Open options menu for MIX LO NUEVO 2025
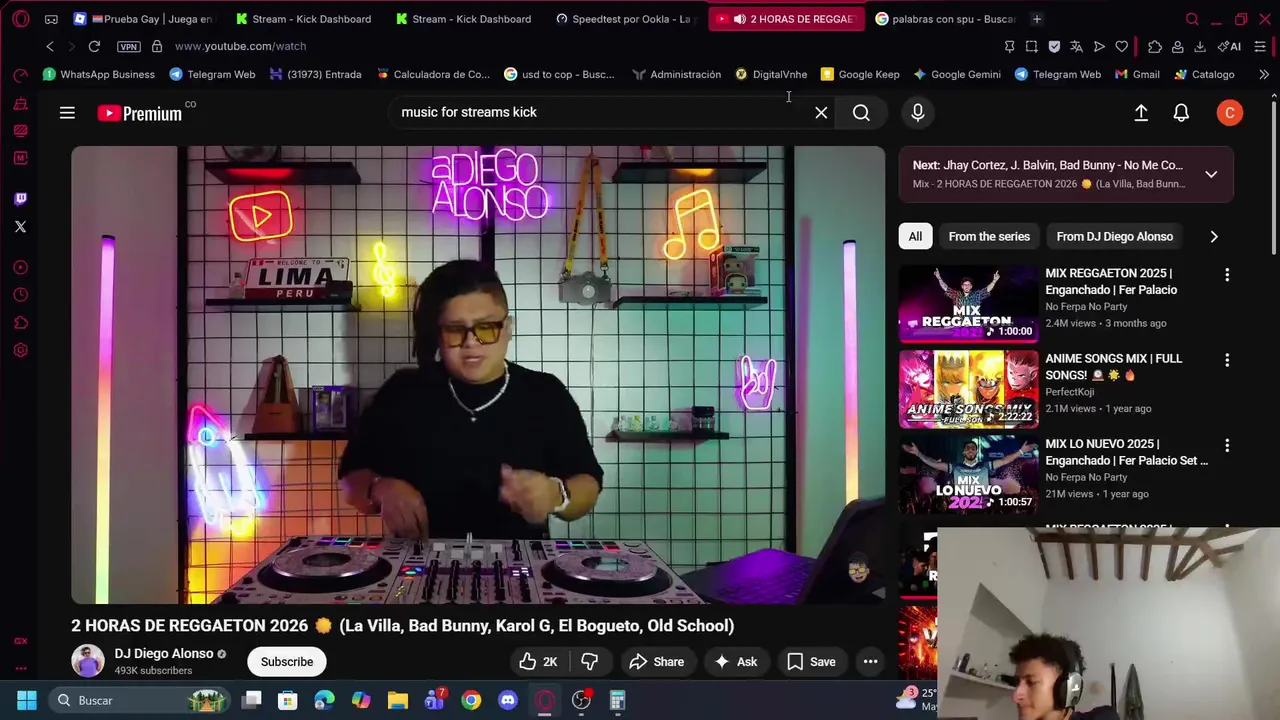This screenshot has width=1280, height=720. [x=1227, y=445]
